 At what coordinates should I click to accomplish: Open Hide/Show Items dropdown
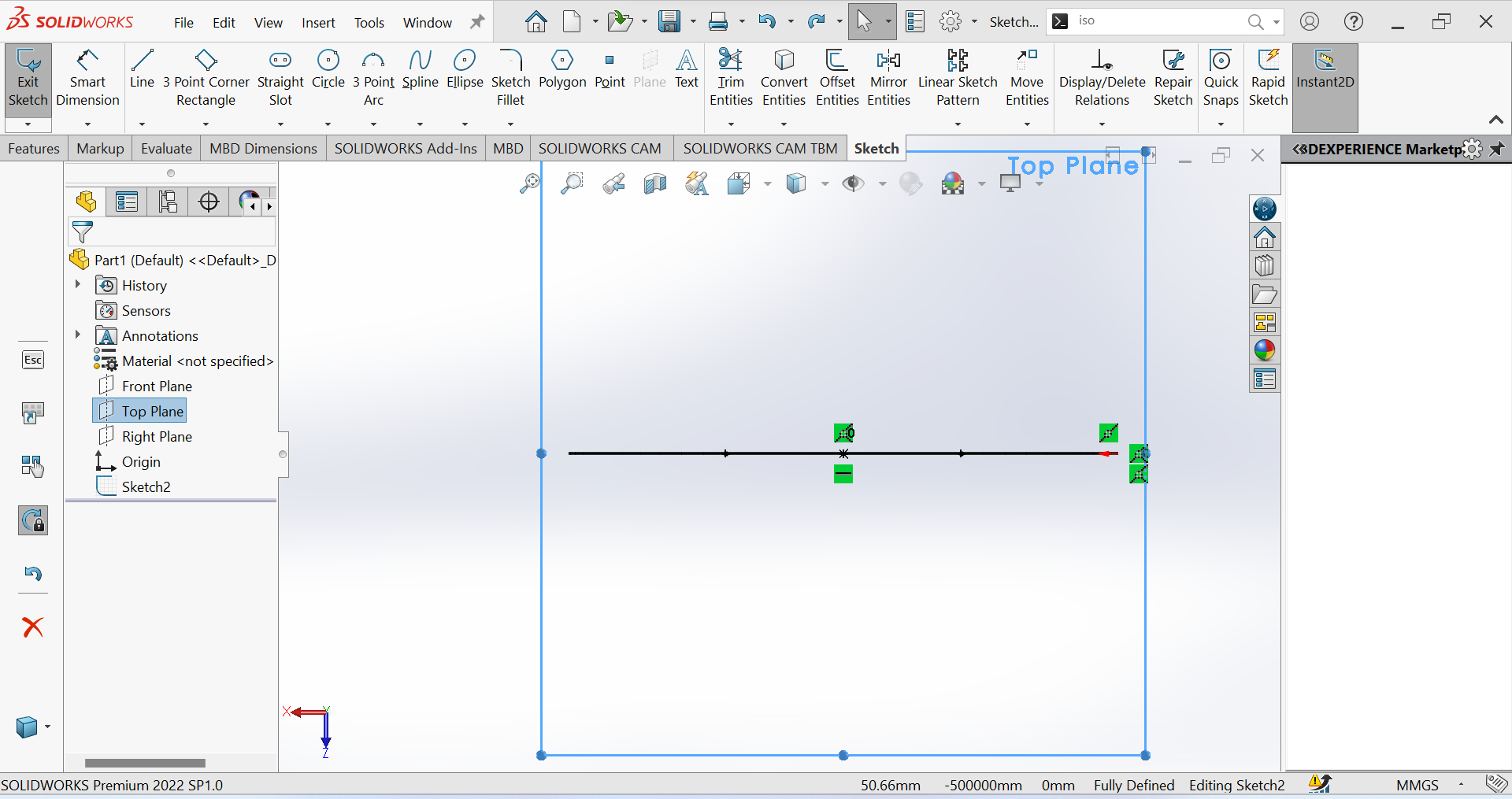pyautogui.click(x=882, y=184)
